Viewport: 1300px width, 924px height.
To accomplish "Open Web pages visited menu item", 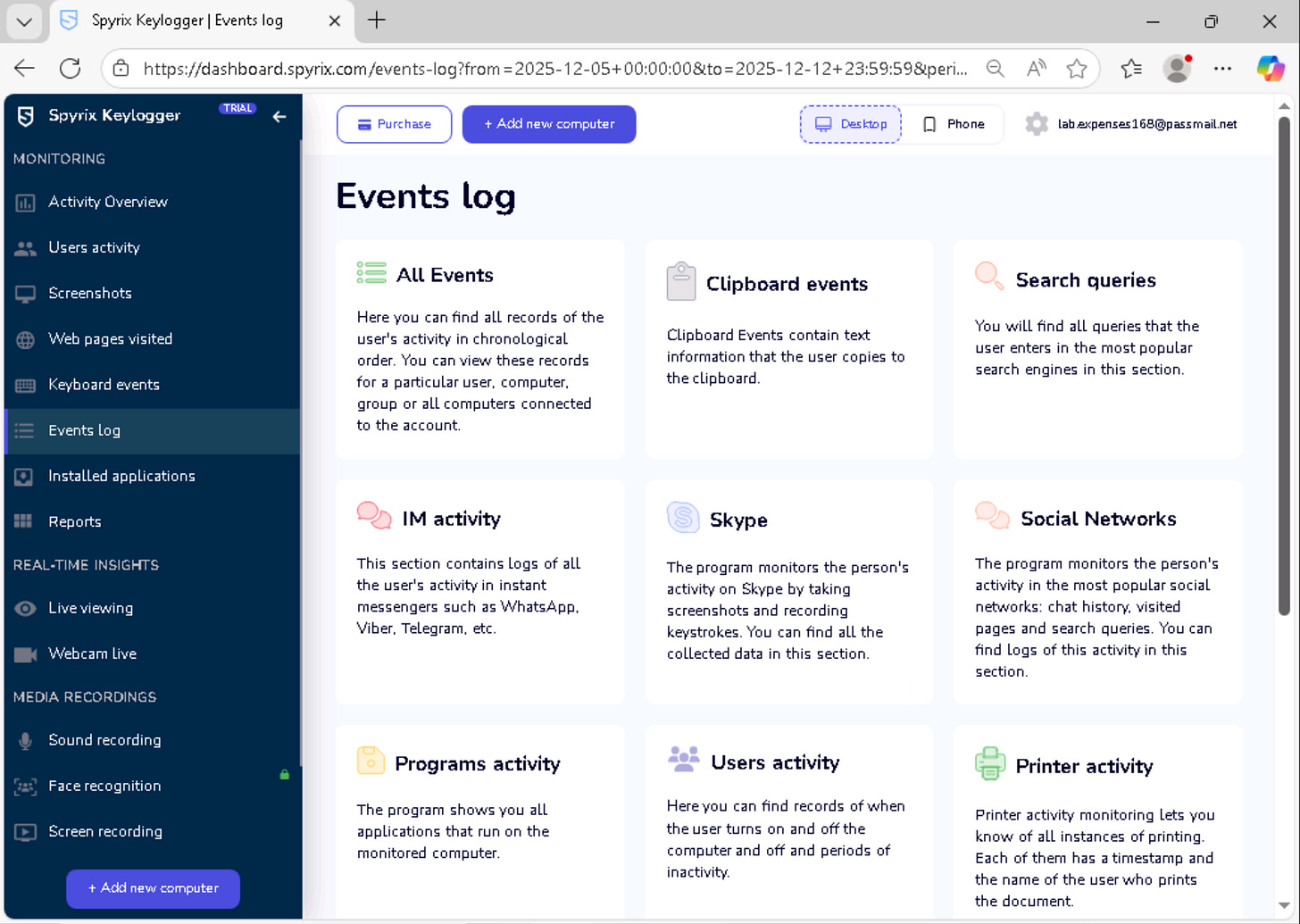I will 111,339.
